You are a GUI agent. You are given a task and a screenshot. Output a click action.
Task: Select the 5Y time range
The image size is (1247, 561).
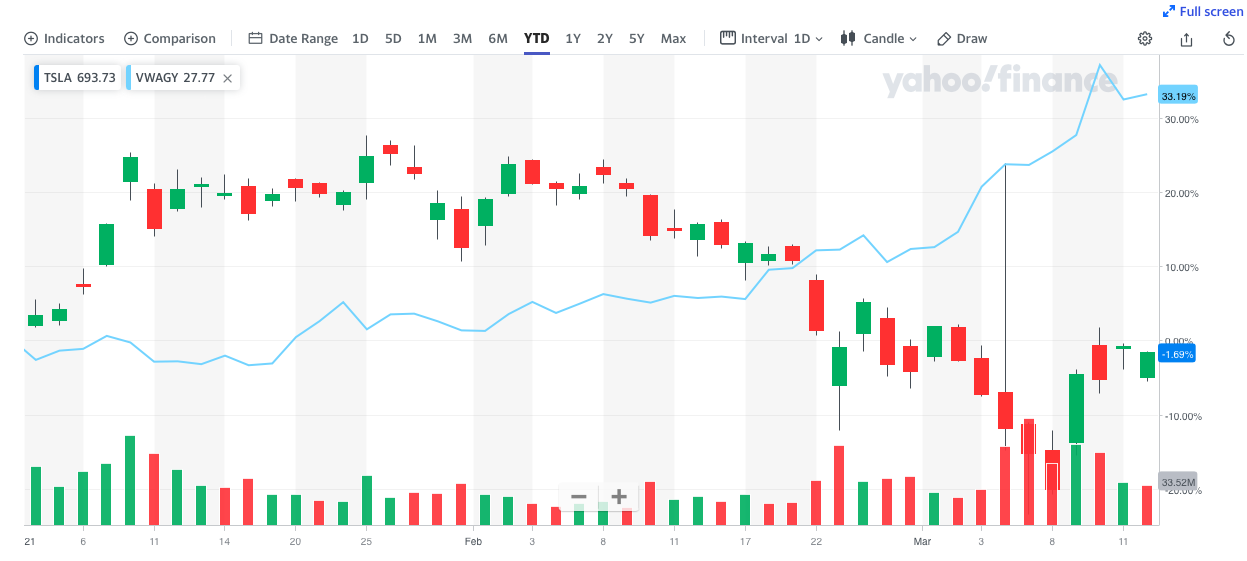click(637, 39)
